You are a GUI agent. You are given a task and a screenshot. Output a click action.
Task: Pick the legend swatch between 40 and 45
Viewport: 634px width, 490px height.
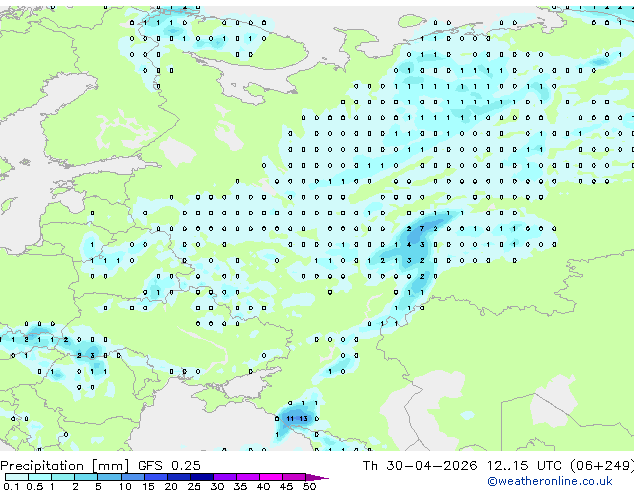coord(271,477)
